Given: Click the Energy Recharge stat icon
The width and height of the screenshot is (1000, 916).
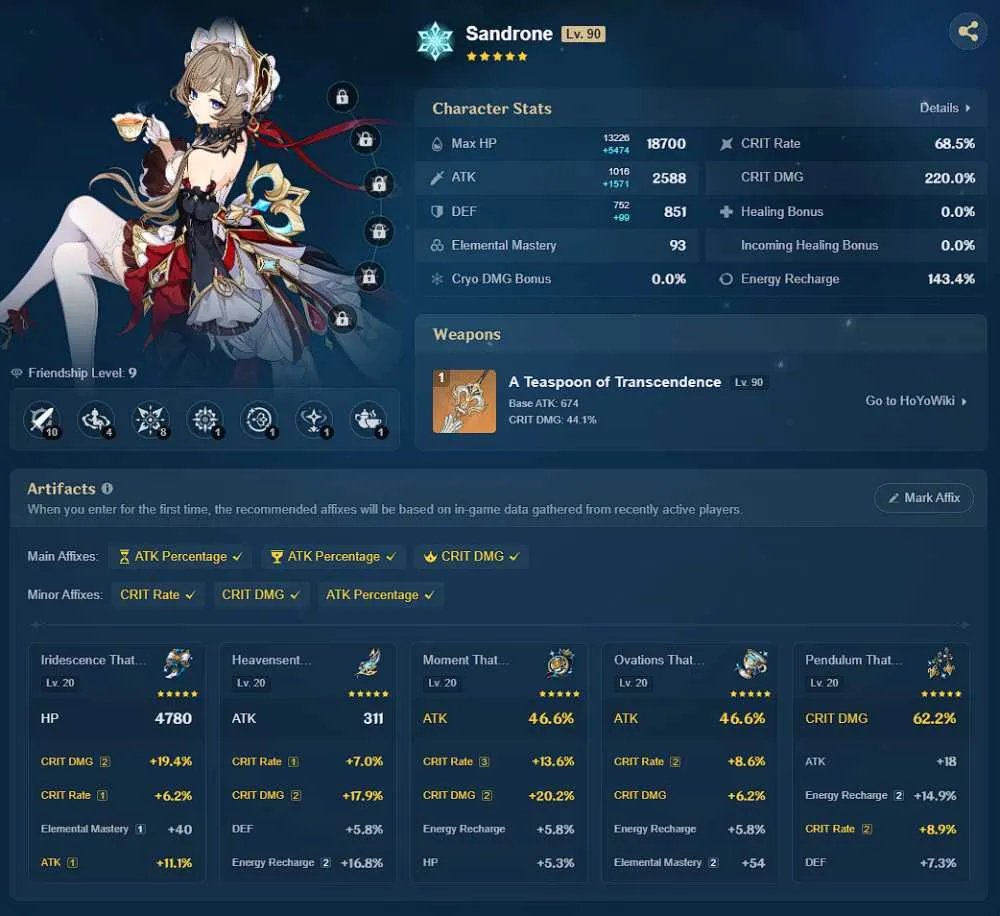Looking at the screenshot, I should pos(726,279).
